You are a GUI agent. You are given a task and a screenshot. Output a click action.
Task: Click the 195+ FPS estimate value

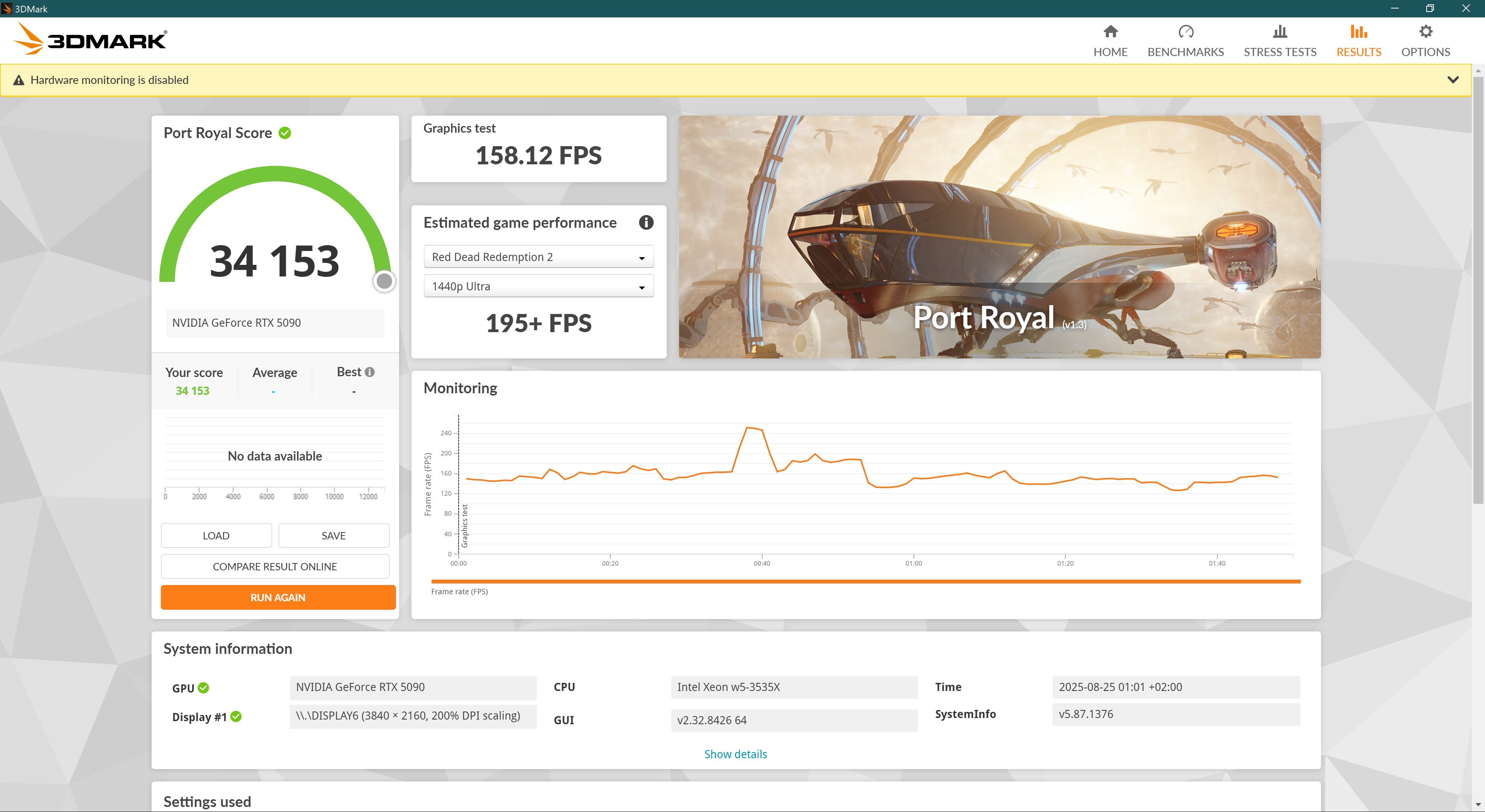coord(538,323)
